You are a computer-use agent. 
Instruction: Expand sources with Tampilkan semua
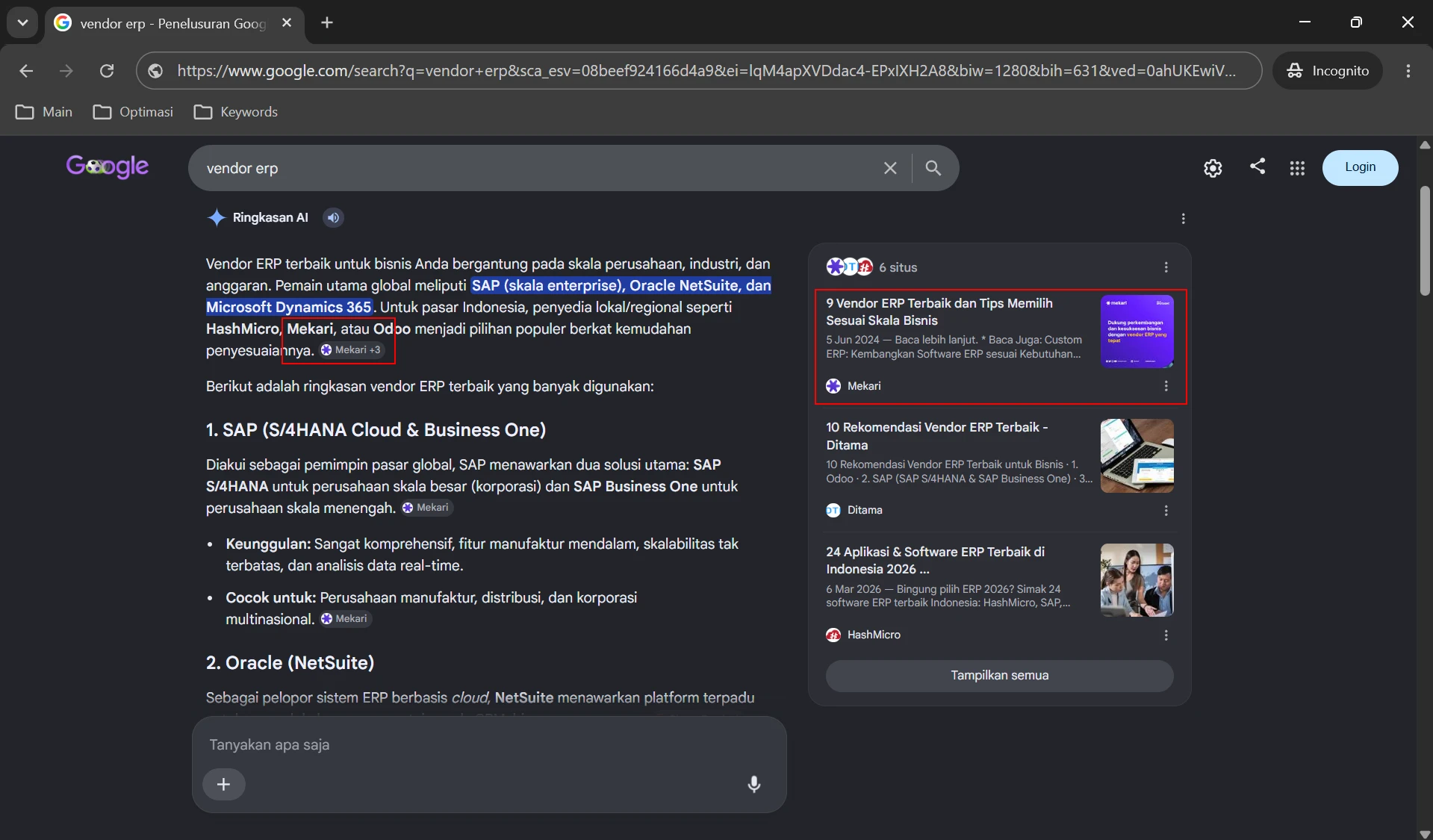pos(999,676)
